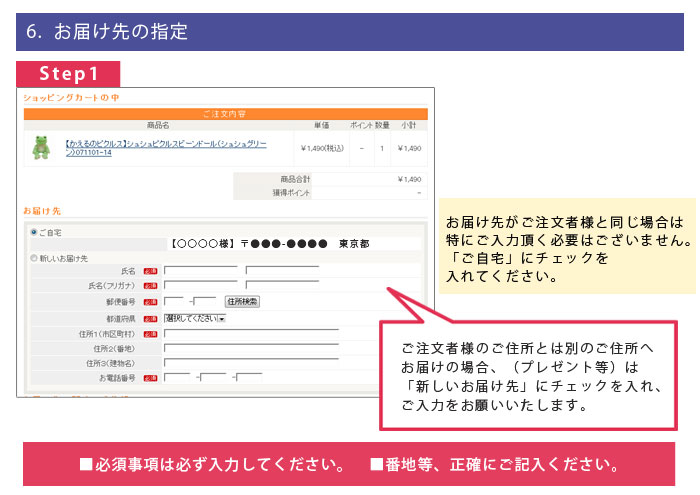
Task: Click the 住所2(番地) input field
Action: (x=251, y=349)
